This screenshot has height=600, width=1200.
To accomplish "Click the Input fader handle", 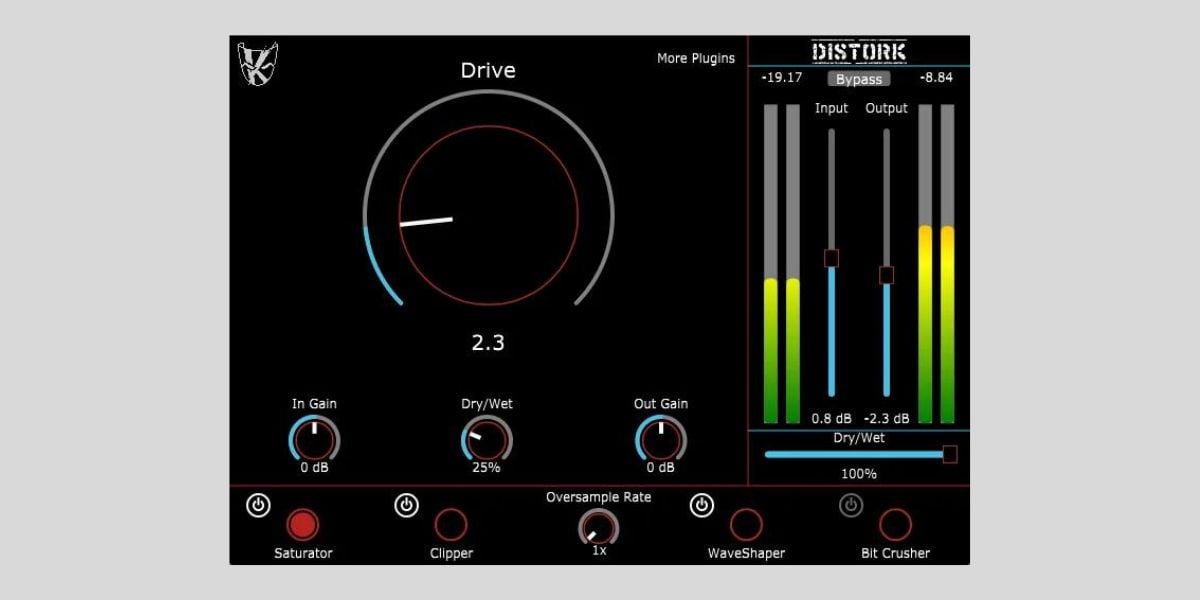I will coord(831,258).
